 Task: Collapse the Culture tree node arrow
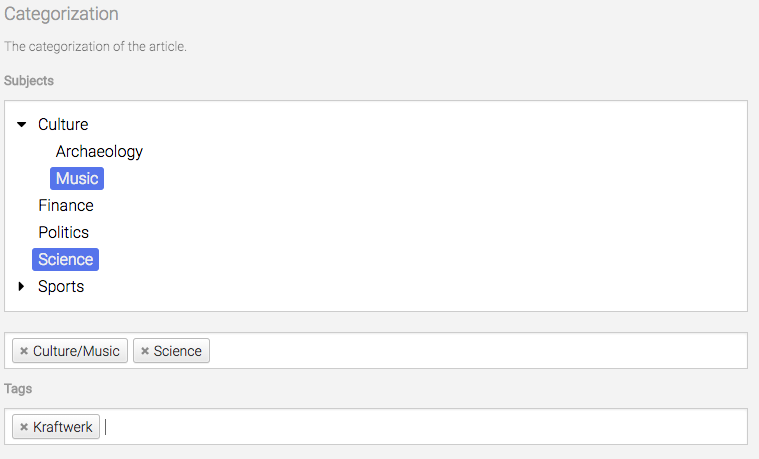point(22,125)
